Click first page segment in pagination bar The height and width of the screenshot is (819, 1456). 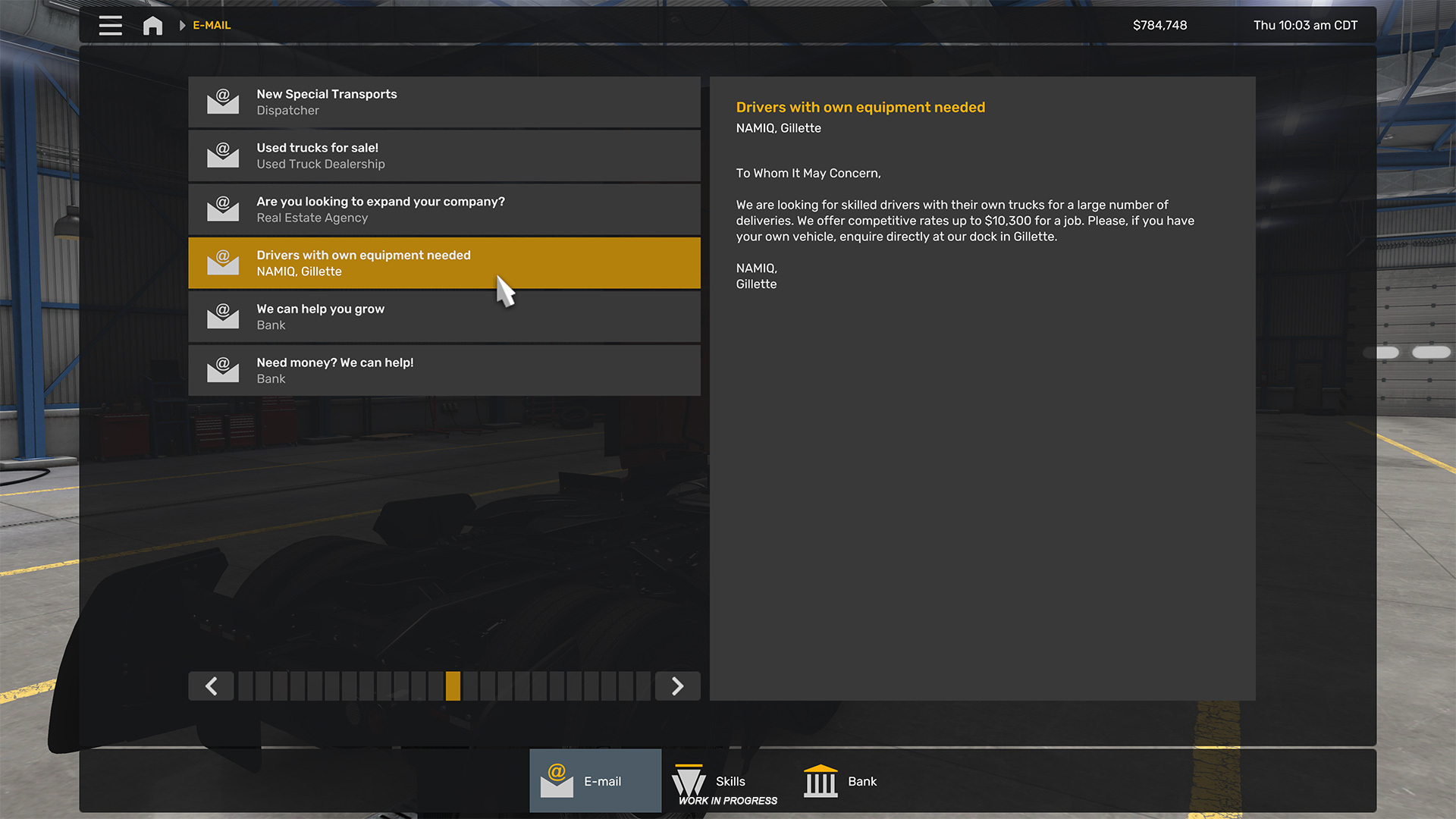[246, 686]
